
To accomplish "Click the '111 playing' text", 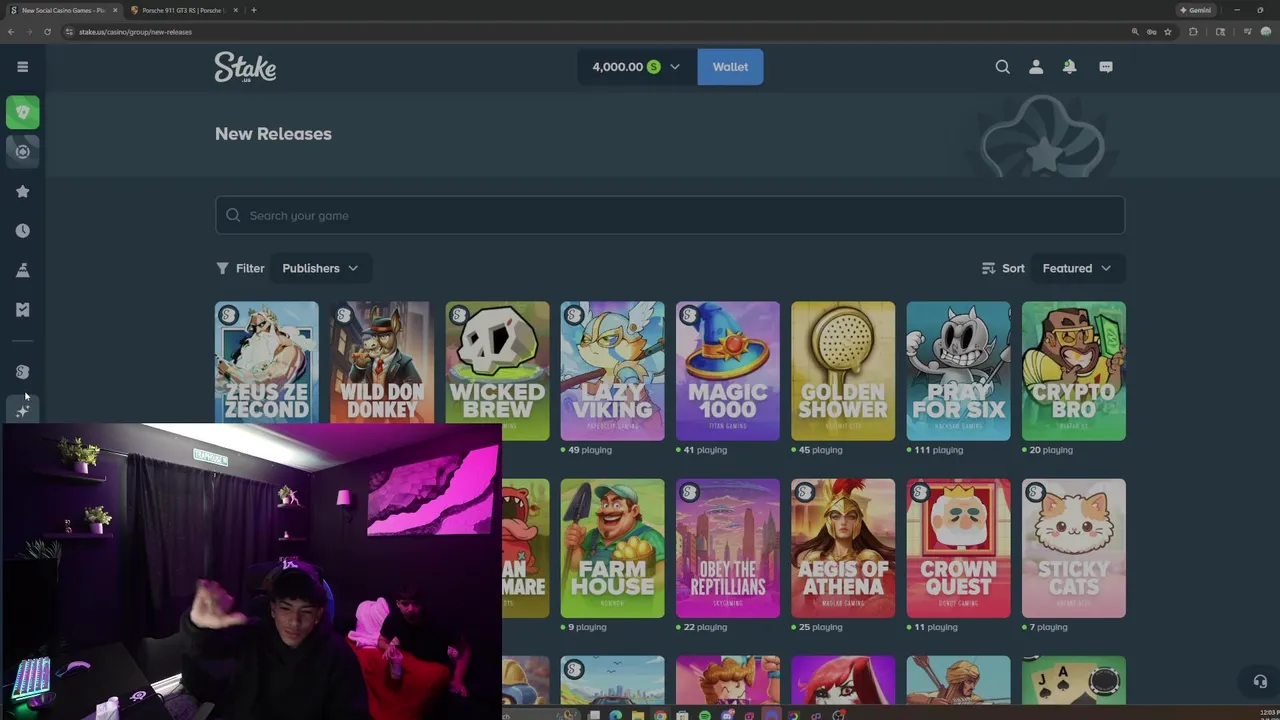I will (x=938, y=450).
